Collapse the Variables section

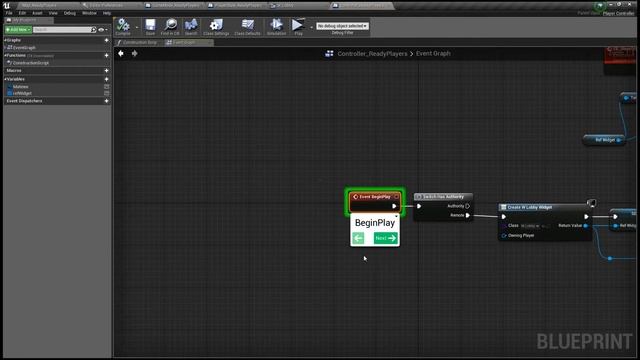tap(5, 79)
